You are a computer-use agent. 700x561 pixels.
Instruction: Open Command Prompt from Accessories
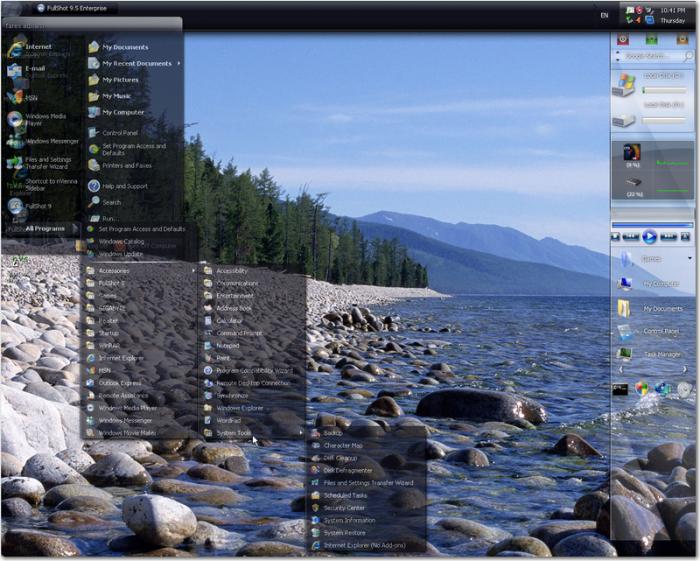238,333
